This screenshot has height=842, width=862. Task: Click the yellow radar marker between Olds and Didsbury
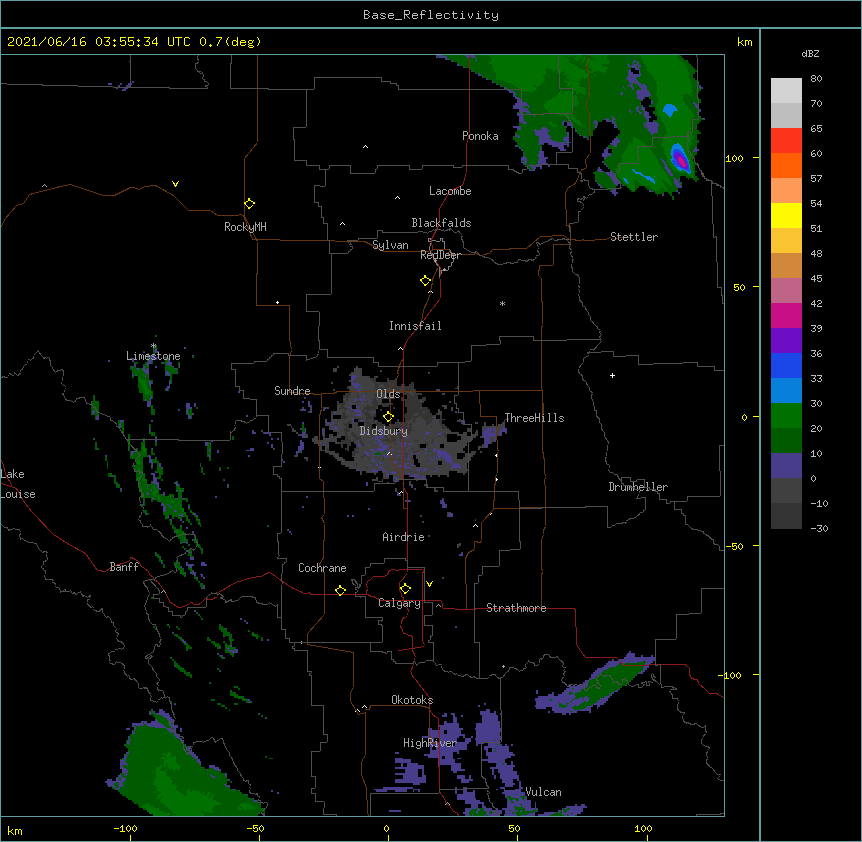click(388, 417)
